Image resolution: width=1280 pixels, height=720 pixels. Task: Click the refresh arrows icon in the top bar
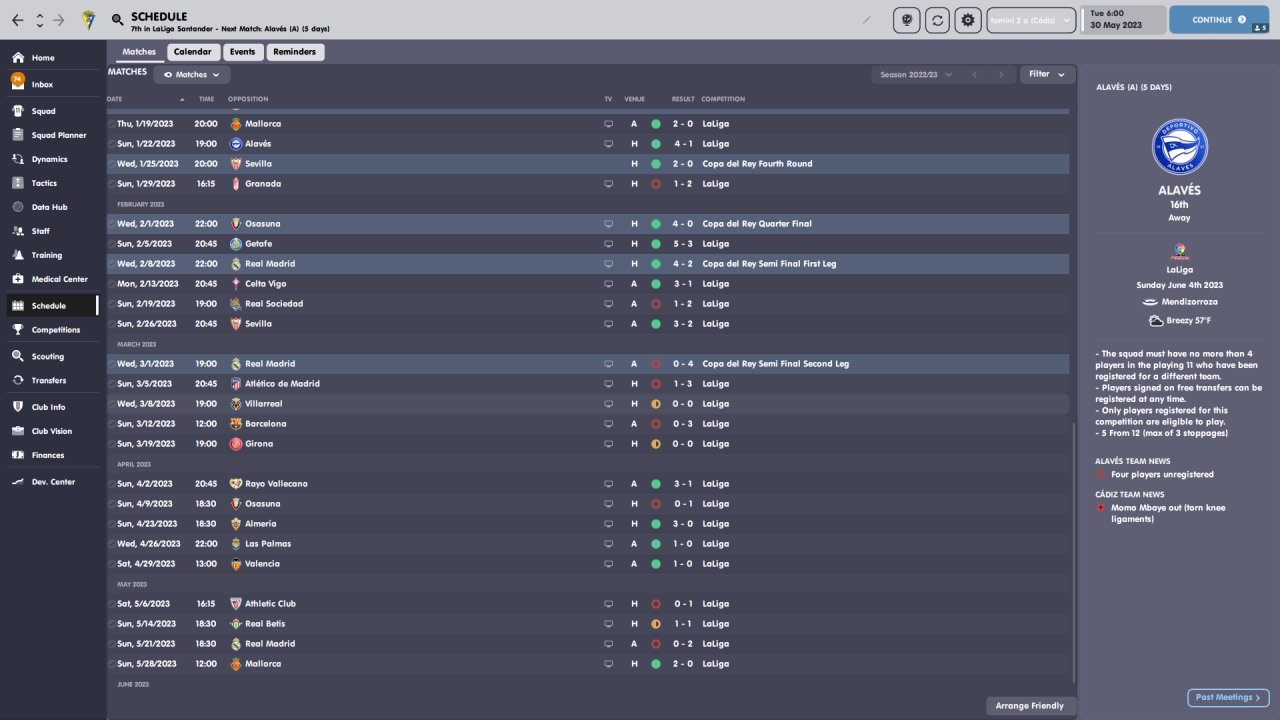pyautogui.click(x=937, y=20)
